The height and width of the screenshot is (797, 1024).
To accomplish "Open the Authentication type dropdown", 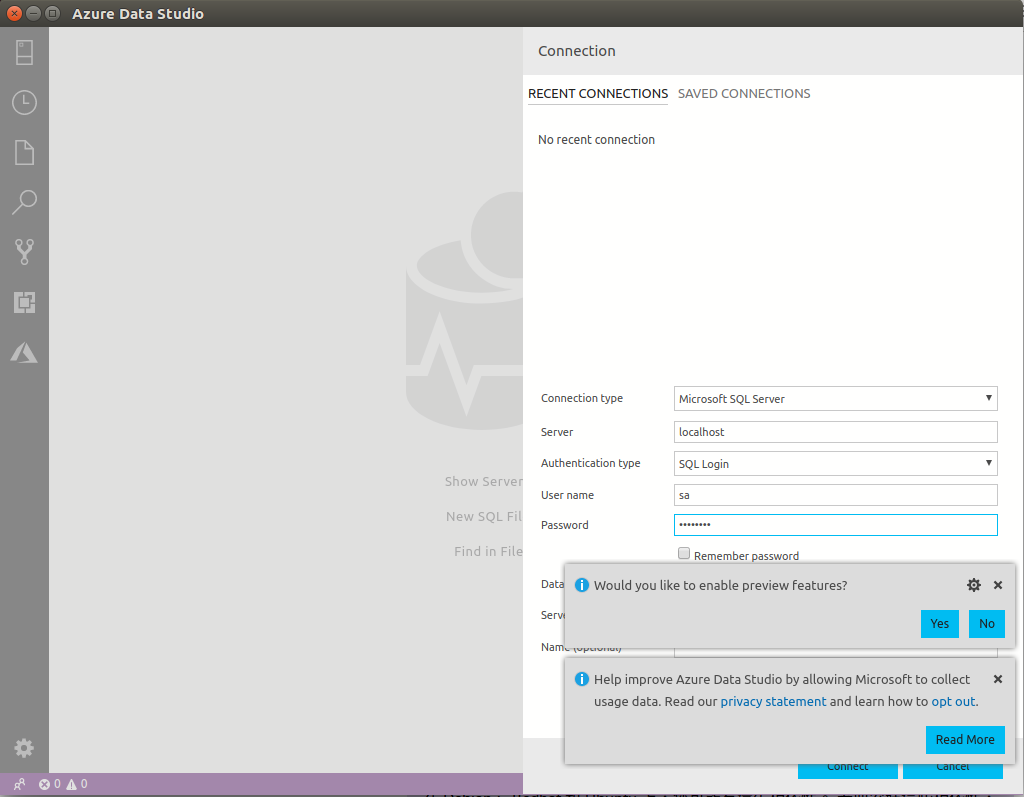I will (835, 463).
